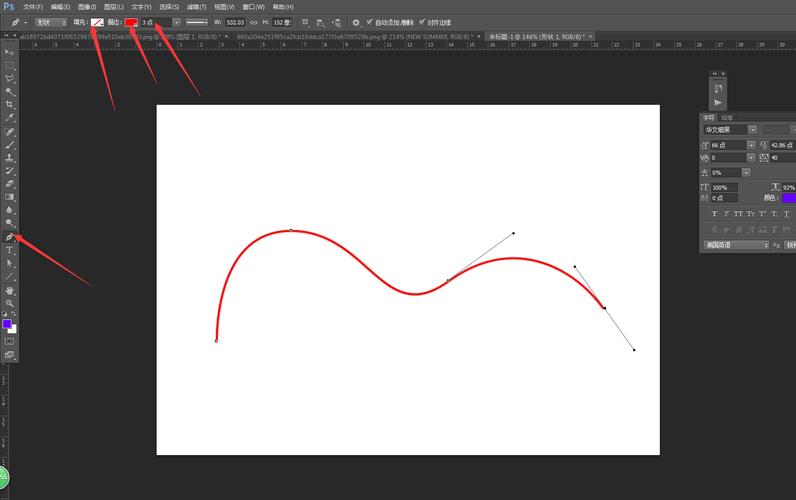Switch to NEW SUMMER document tab
The height and width of the screenshot is (500, 796).
pos(357,37)
